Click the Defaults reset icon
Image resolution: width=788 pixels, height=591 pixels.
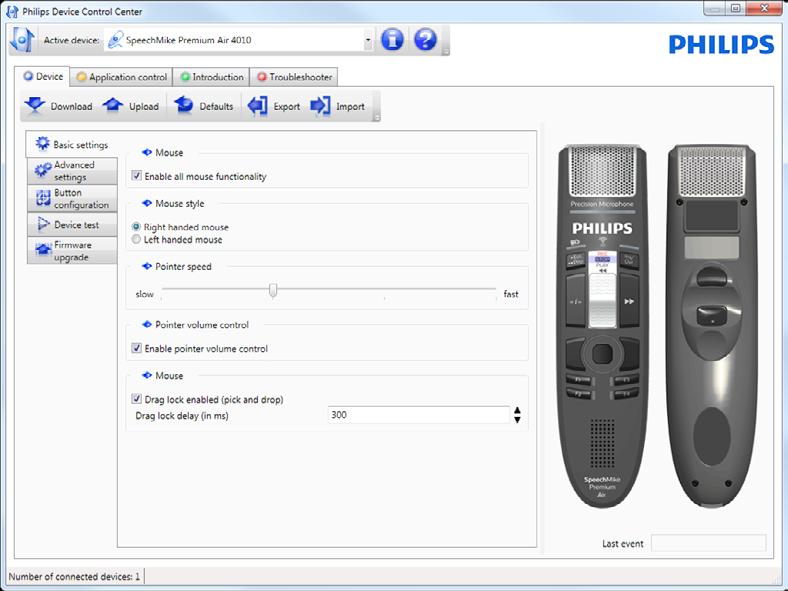tap(183, 105)
